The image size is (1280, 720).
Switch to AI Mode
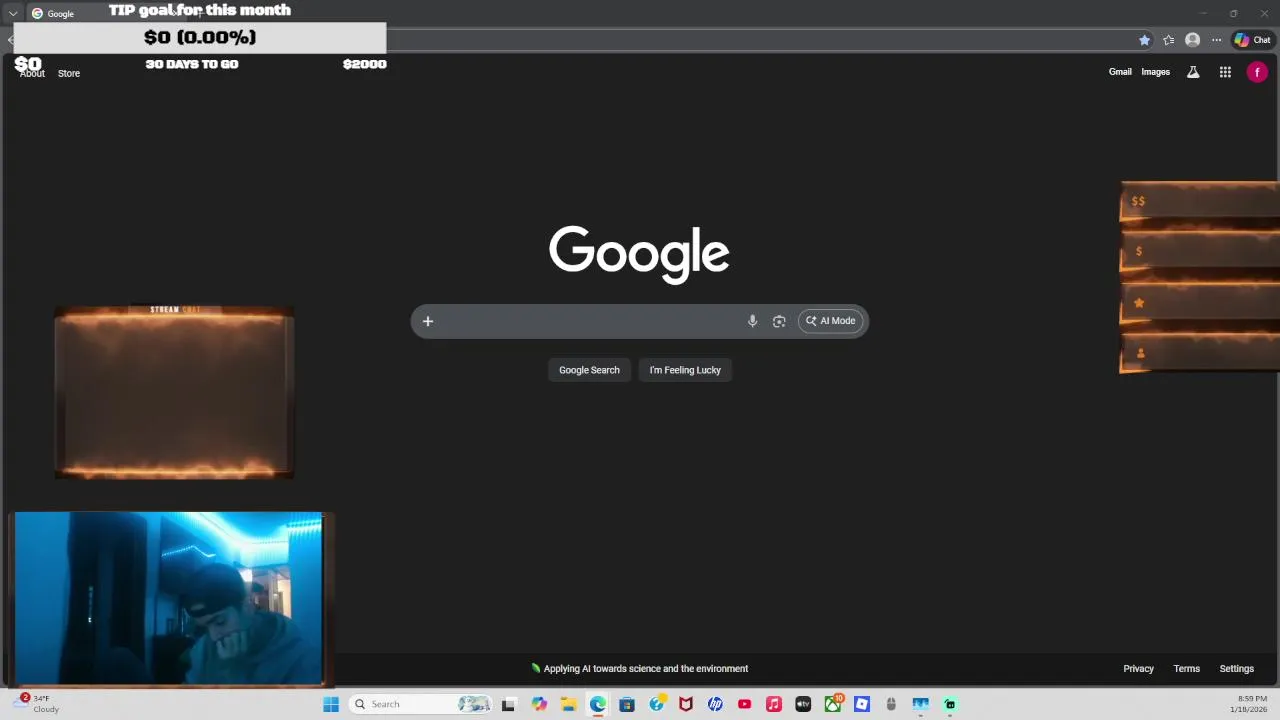tap(831, 321)
